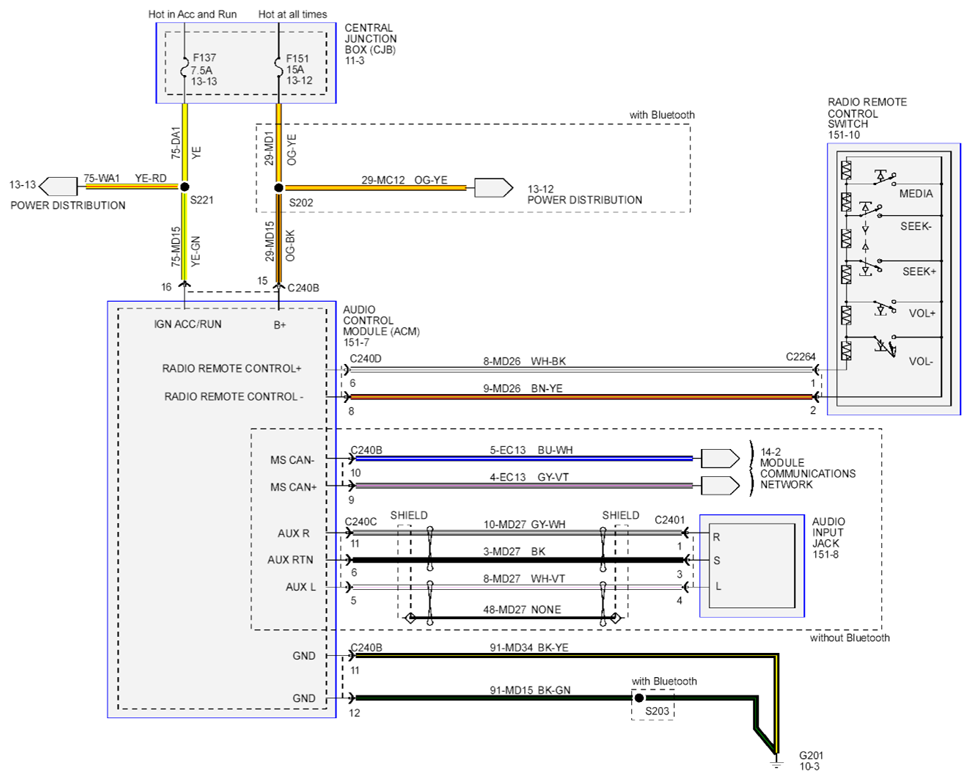Click the F137 7.5A fuse symbol
The image size is (971, 780).
184,68
